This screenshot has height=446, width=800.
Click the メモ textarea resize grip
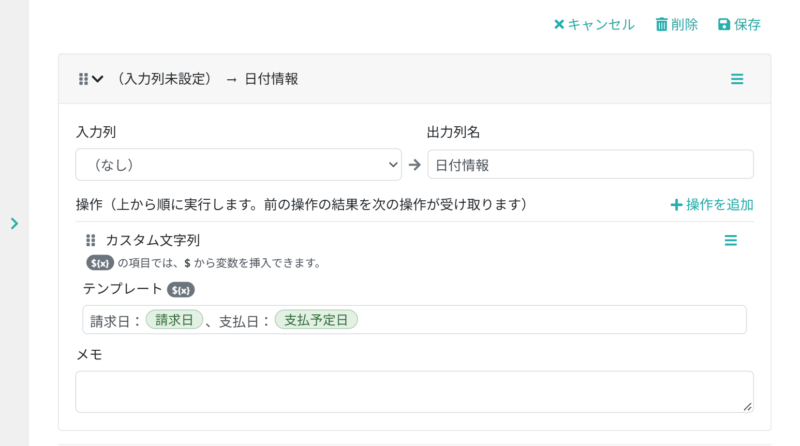747,407
